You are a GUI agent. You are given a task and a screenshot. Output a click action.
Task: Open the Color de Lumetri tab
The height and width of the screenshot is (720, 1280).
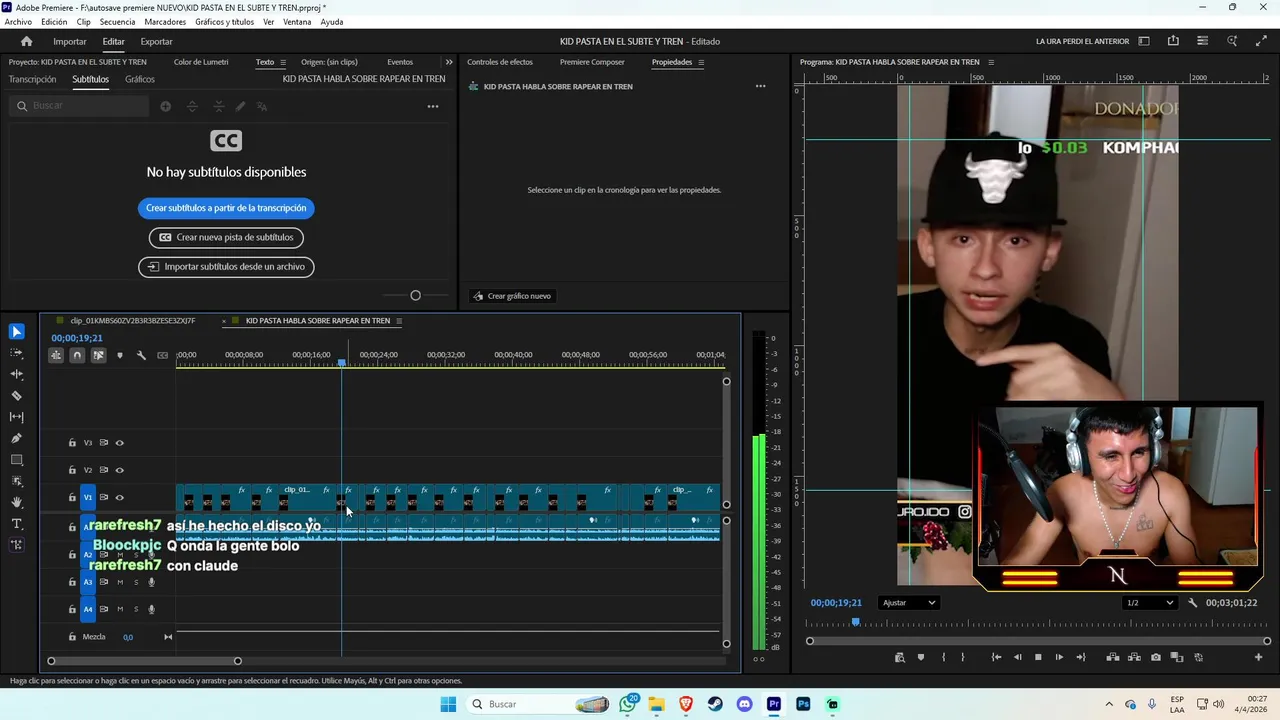point(201,62)
